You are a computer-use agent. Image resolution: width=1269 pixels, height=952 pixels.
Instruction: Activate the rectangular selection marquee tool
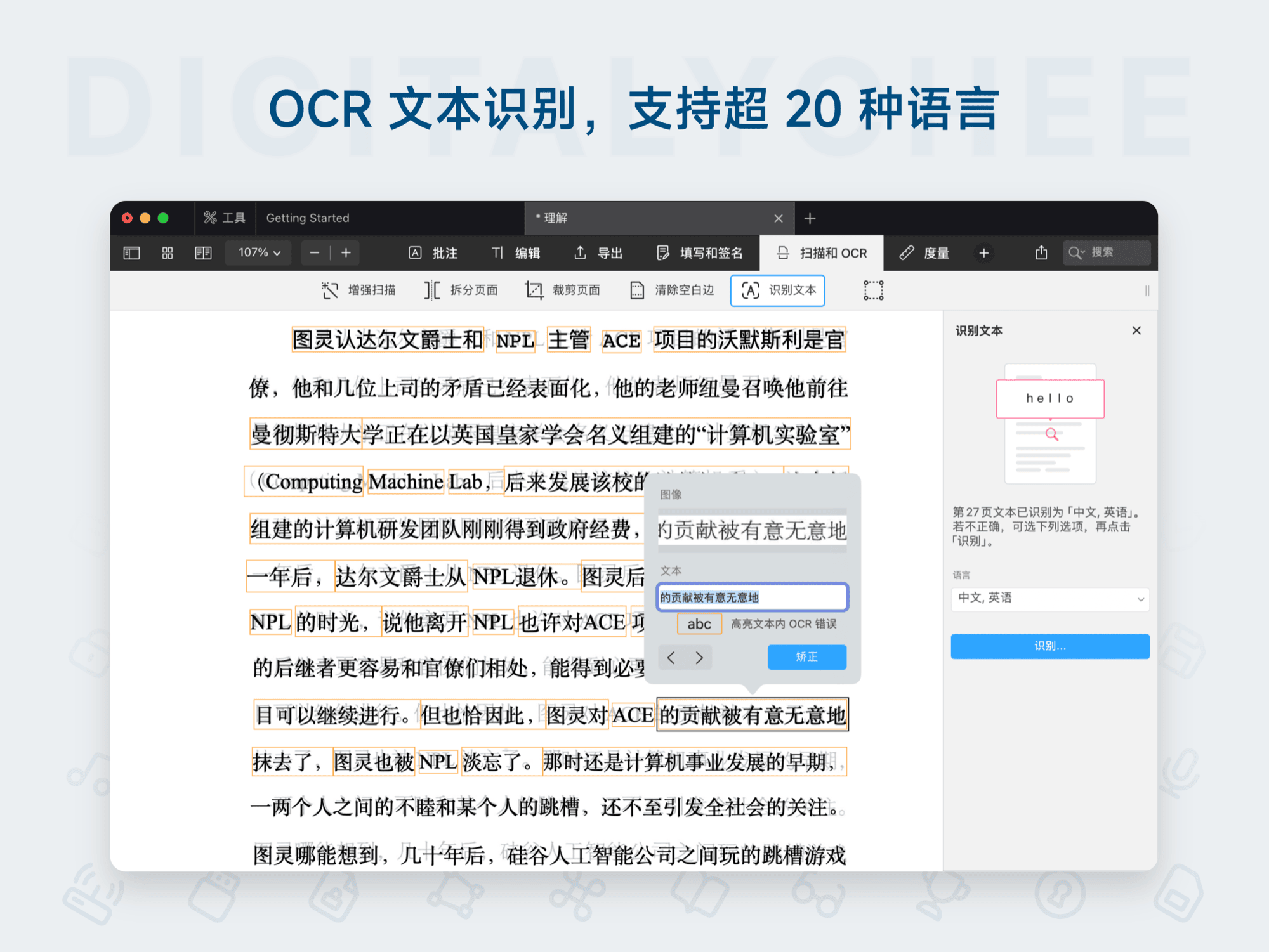coord(872,290)
